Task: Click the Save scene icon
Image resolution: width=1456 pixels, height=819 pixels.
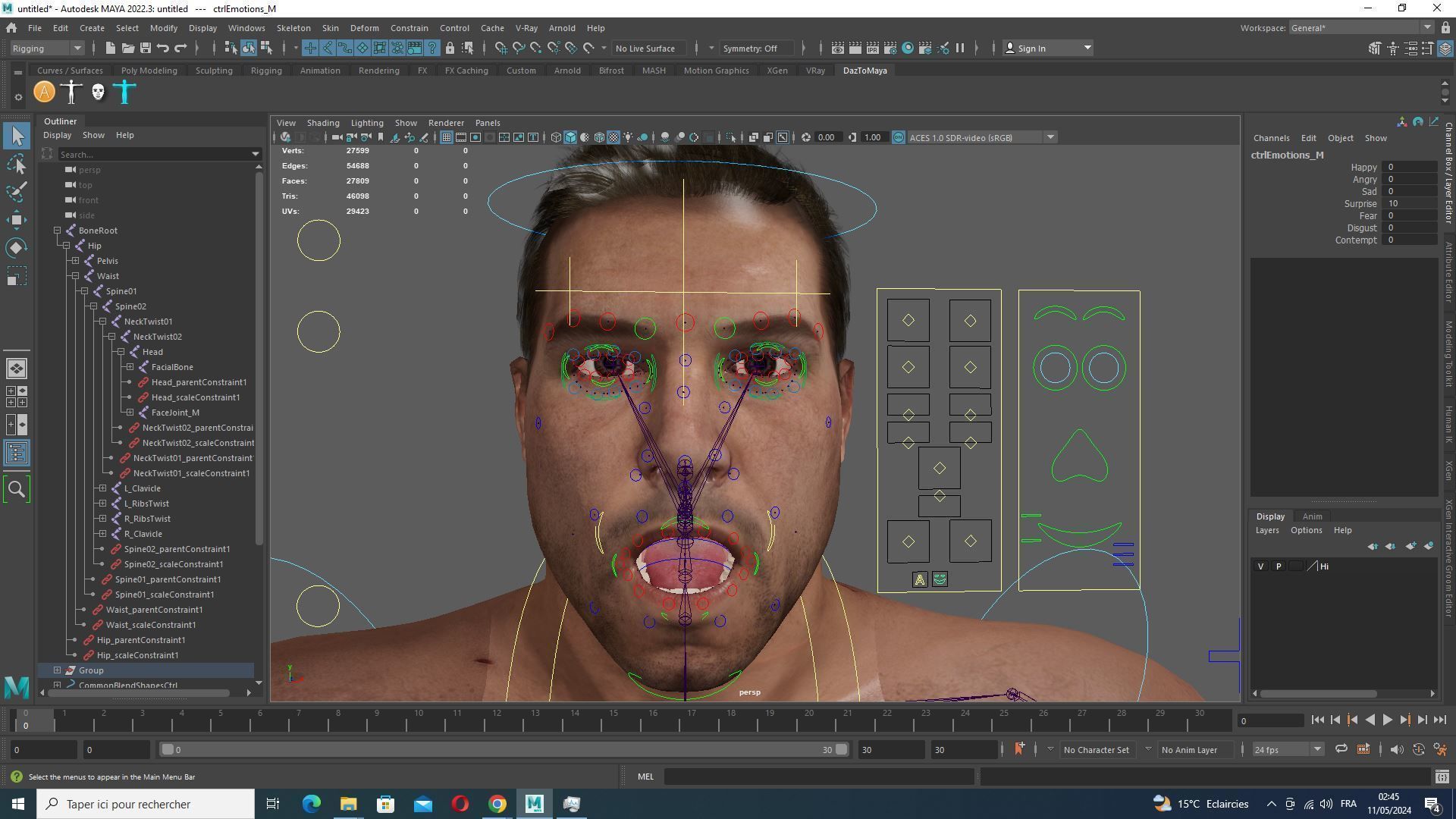Action: click(x=146, y=48)
